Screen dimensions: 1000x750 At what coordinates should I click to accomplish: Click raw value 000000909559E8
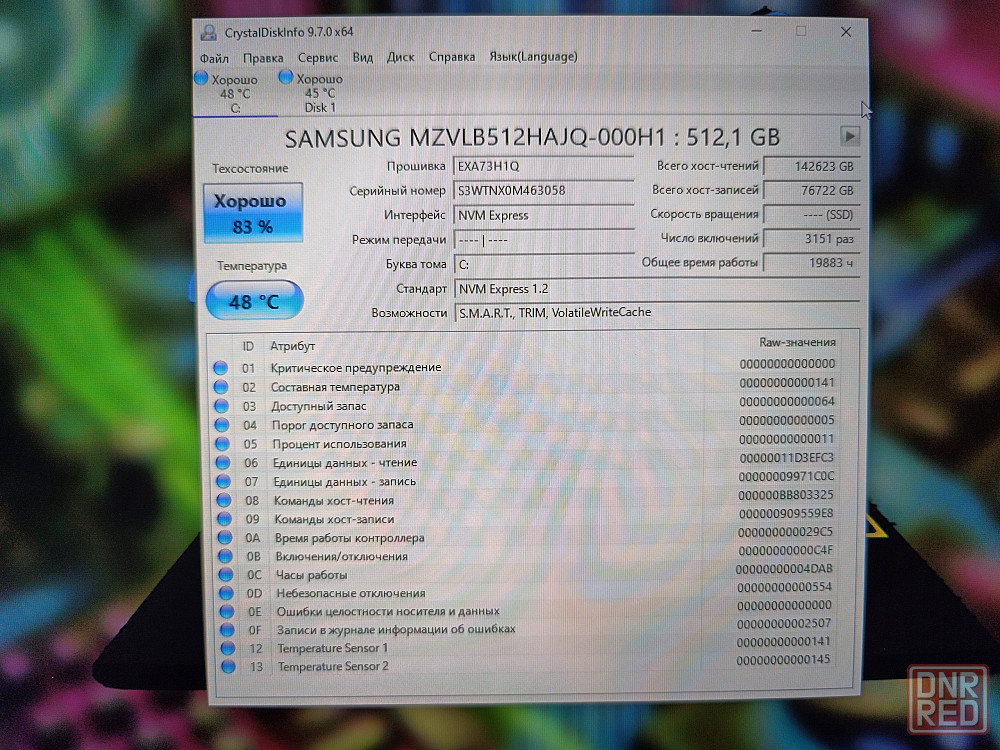pos(785,513)
